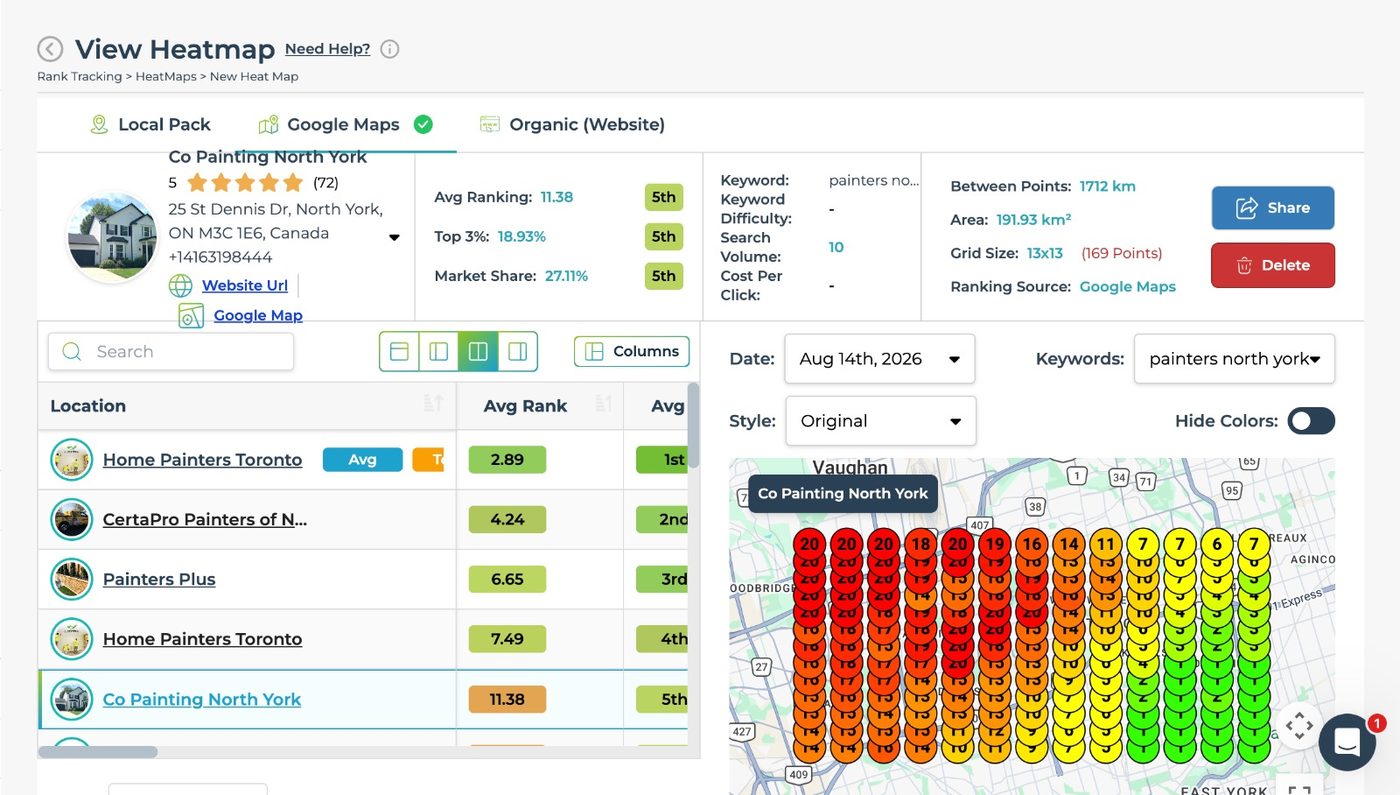
Task: Click the CertaPro Painters row avatar
Action: 72,520
